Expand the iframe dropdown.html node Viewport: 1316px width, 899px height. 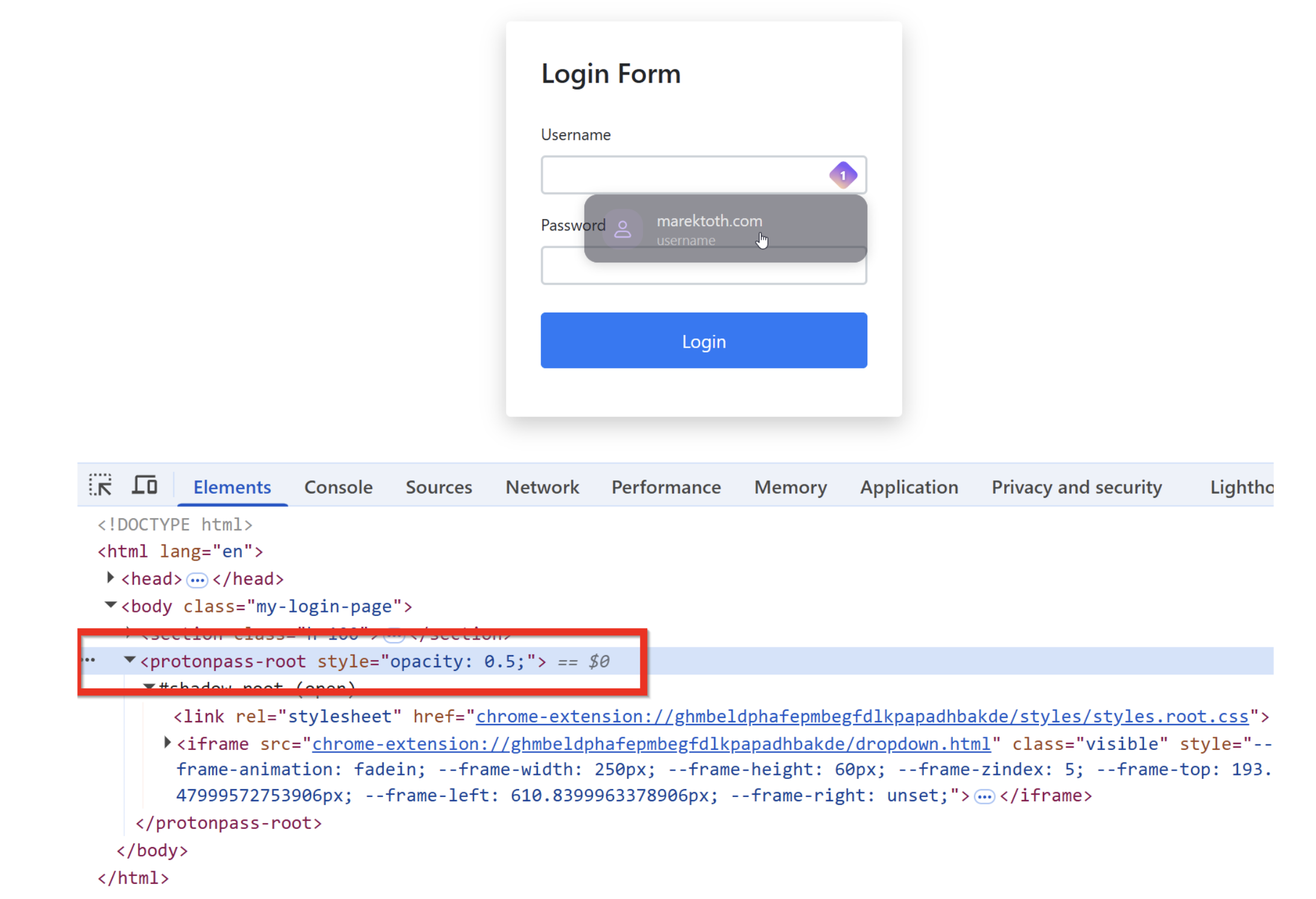168,743
